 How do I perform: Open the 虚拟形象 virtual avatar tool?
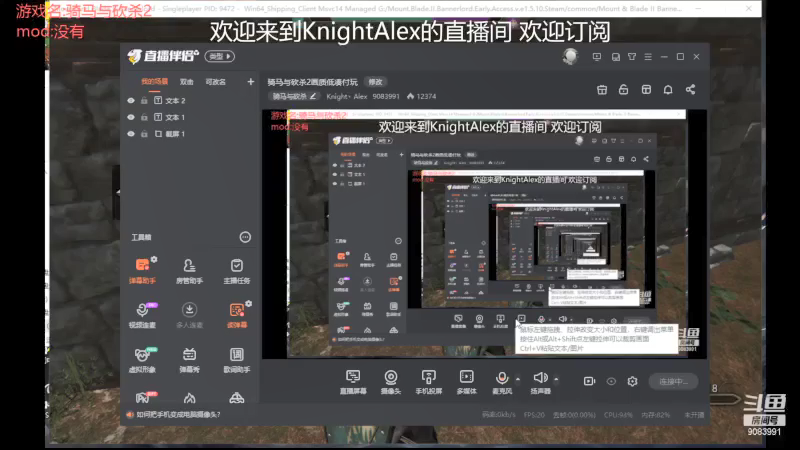coord(142,359)
